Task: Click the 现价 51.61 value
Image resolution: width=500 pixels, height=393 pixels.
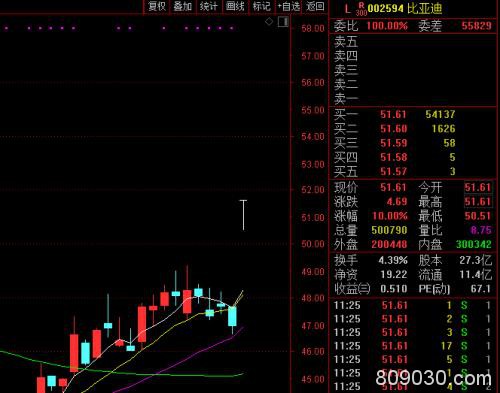Action: [x=393, y=187]
